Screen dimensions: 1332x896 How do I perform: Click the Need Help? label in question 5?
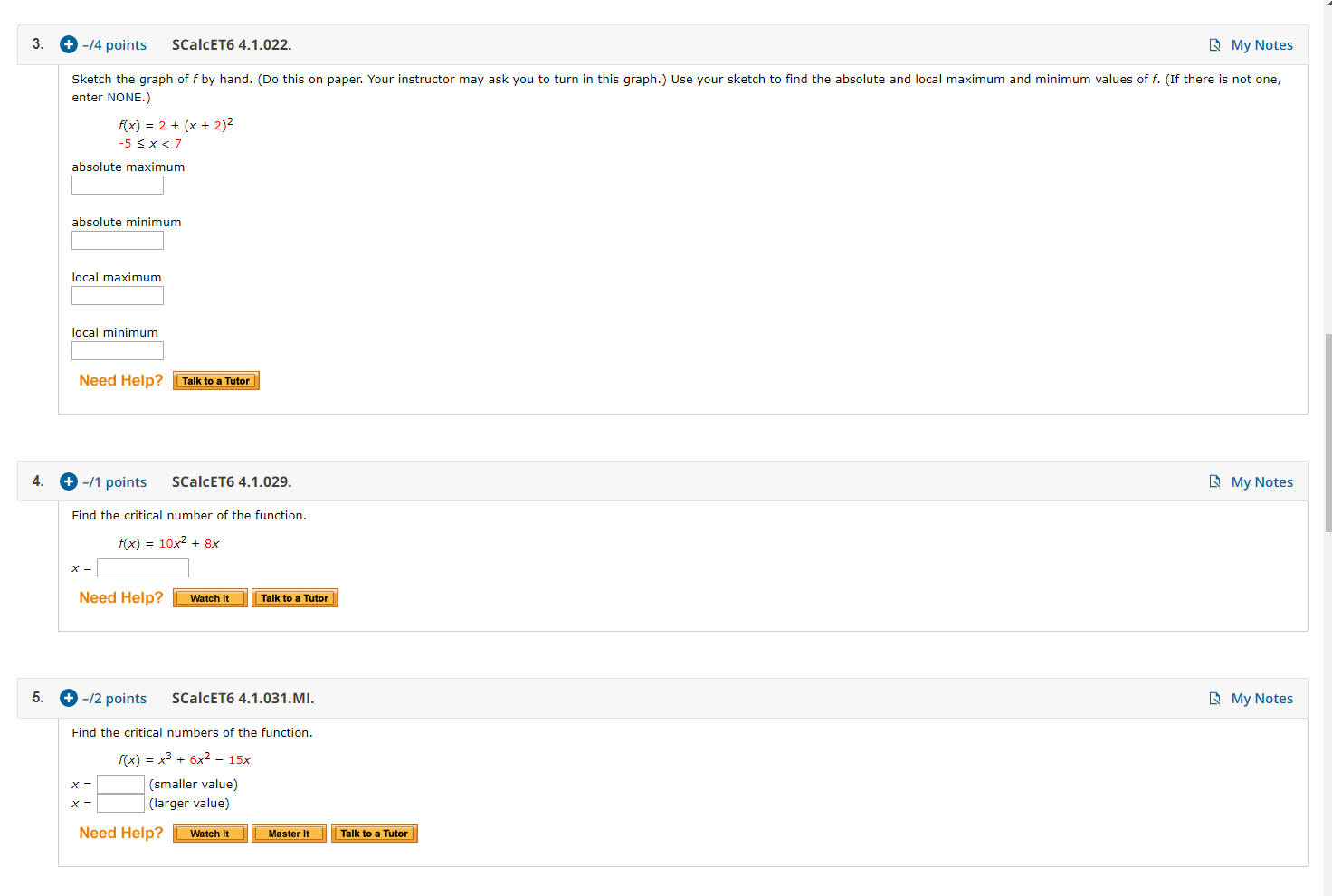[121, 834]
